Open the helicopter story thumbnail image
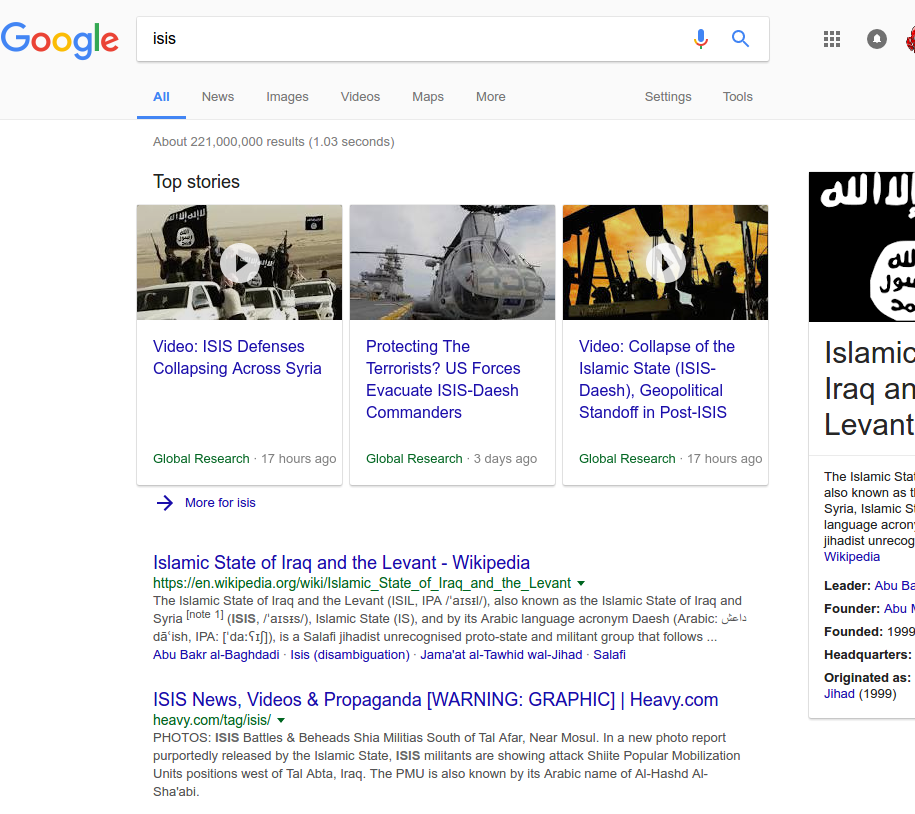Screen dimensions: 915x814 coord(452,263)
